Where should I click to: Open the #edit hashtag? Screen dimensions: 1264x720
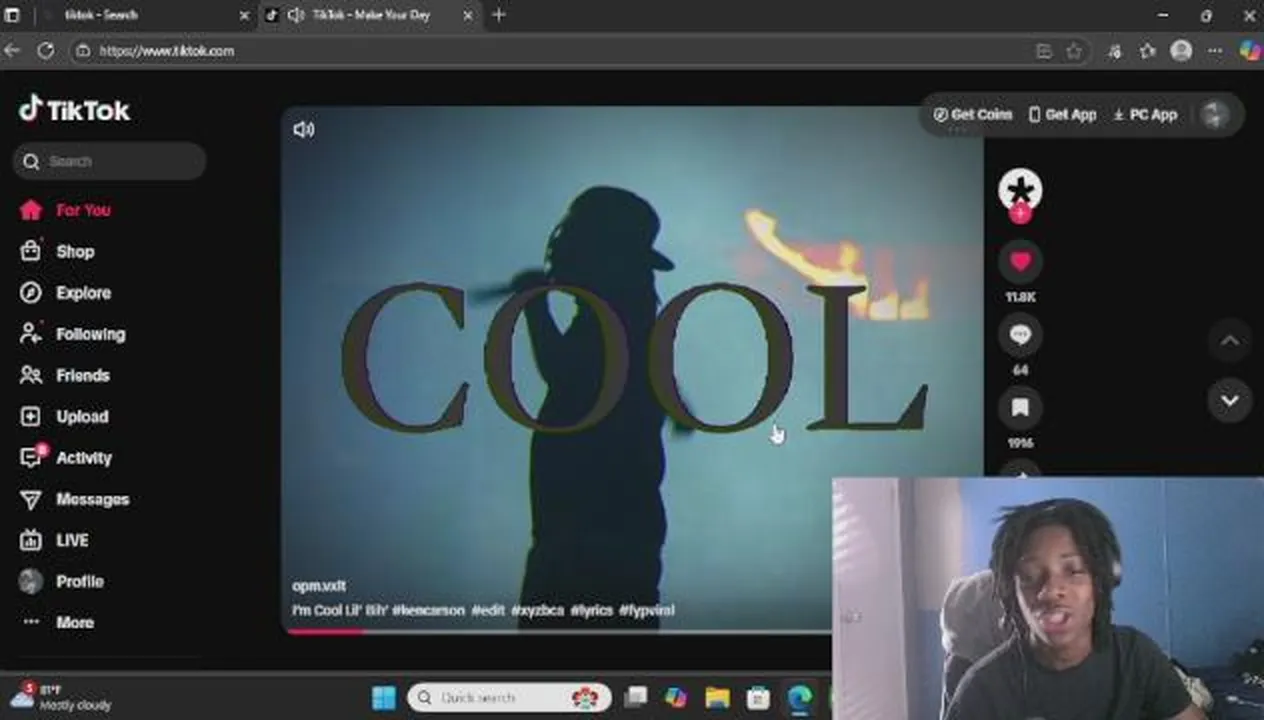coord(488,610)
